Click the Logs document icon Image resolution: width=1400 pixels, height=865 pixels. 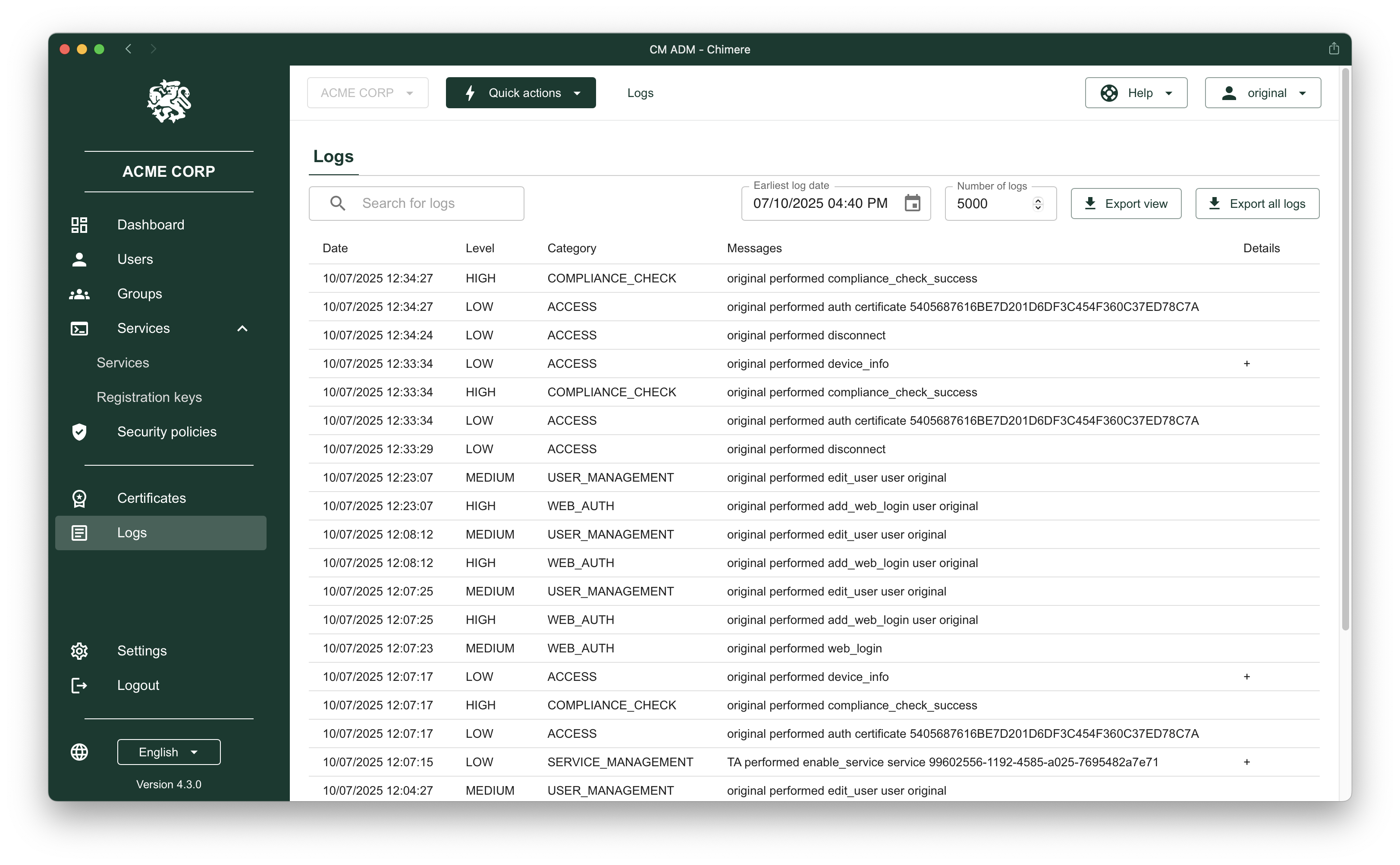click(x=79, y=533)
